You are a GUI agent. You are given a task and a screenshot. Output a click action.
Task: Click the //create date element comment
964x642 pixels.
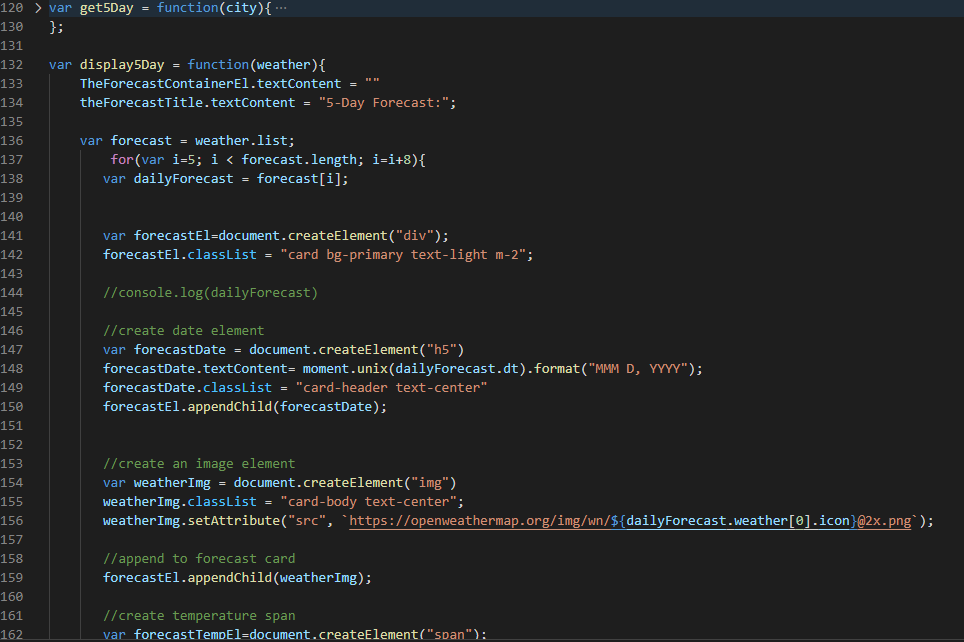[x=184, y=331]
